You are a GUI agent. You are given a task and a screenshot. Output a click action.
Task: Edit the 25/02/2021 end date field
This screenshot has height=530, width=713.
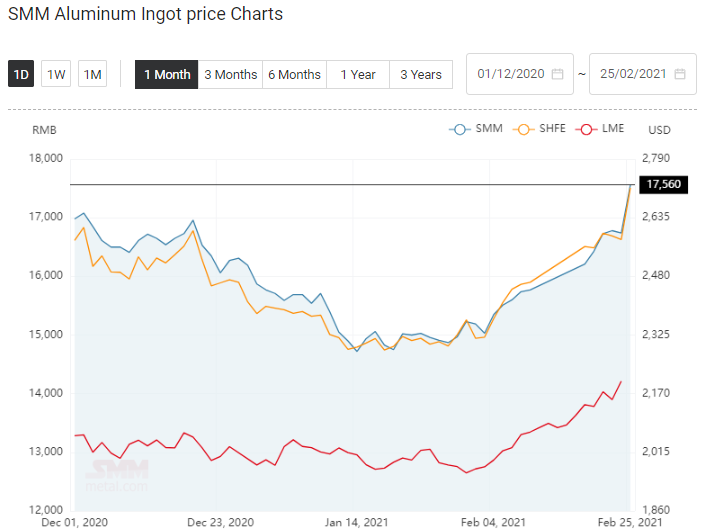(x=643, y=74)
